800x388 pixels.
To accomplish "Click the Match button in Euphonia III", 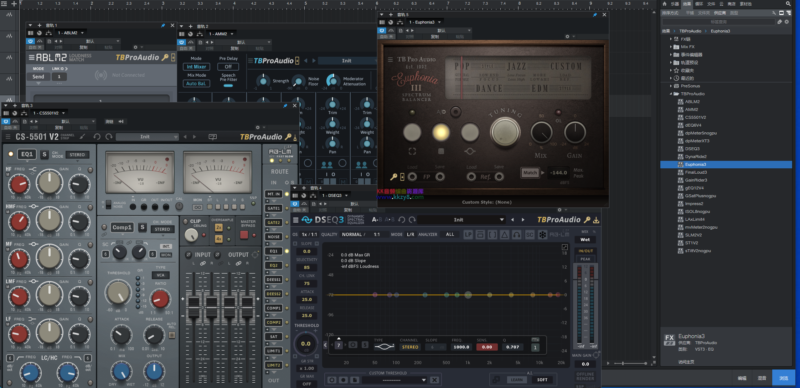I will 530,173.
